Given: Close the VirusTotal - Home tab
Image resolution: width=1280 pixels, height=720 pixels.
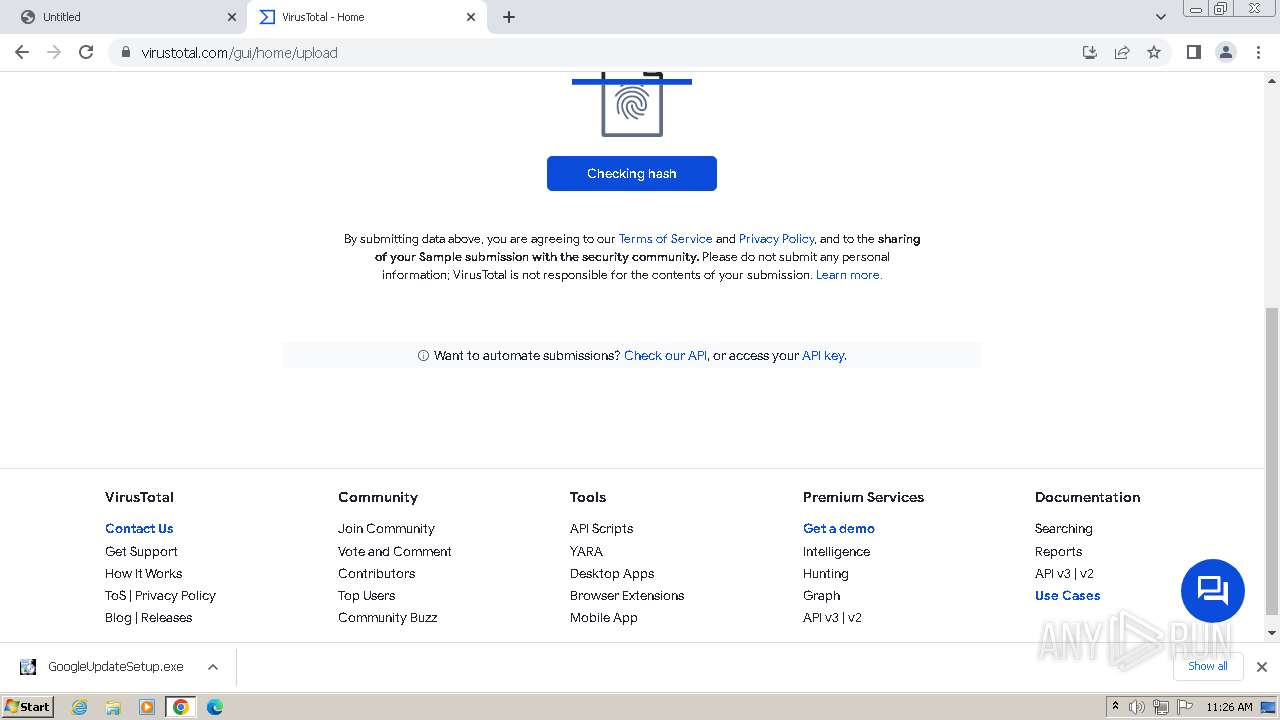Looking at the screenshot, I should (x=471, y=17).
